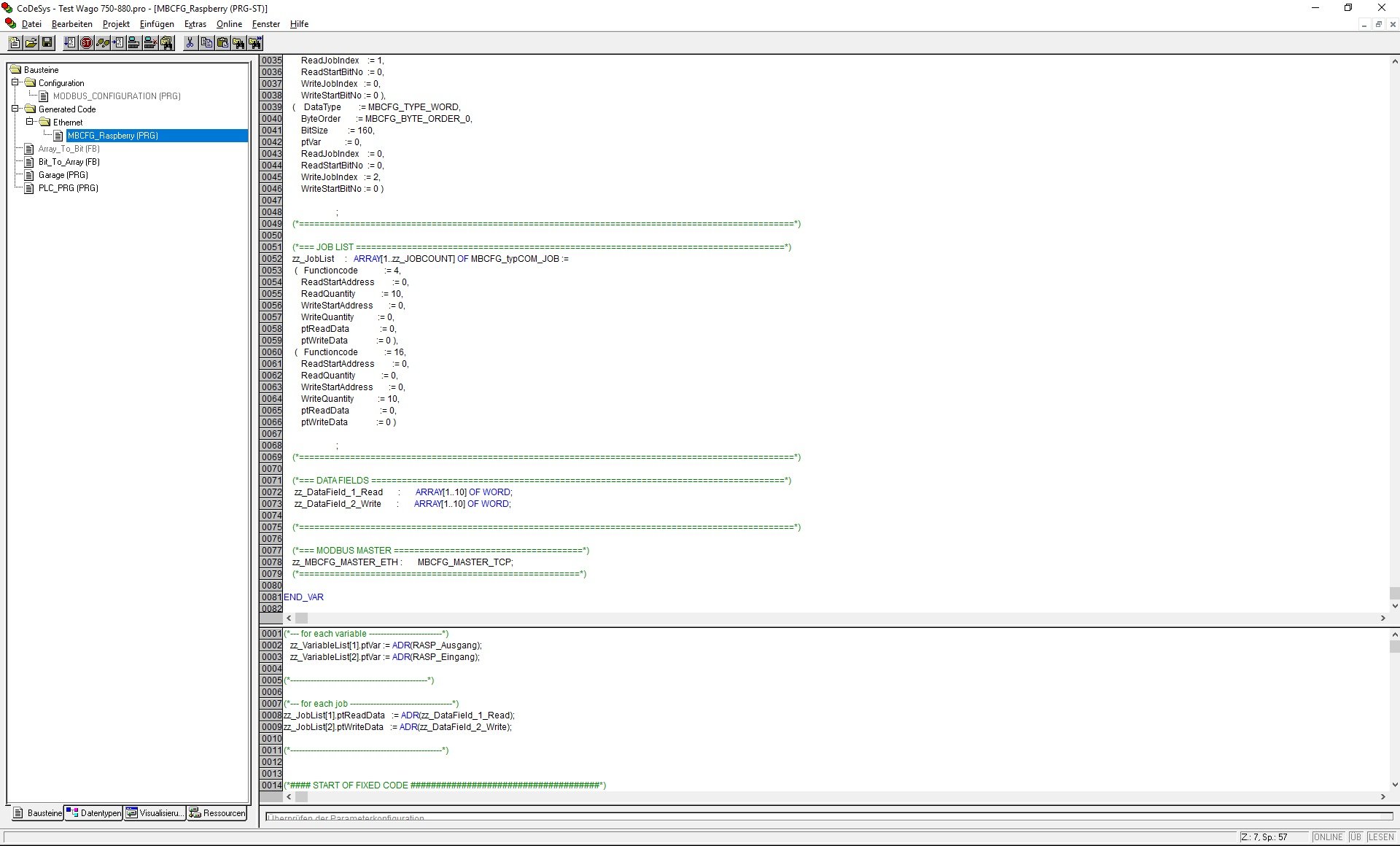The width and height of the screenshot is (1400, 846).
Task: Select Garage (PRG) in the object tree
Action: (63, 175)
